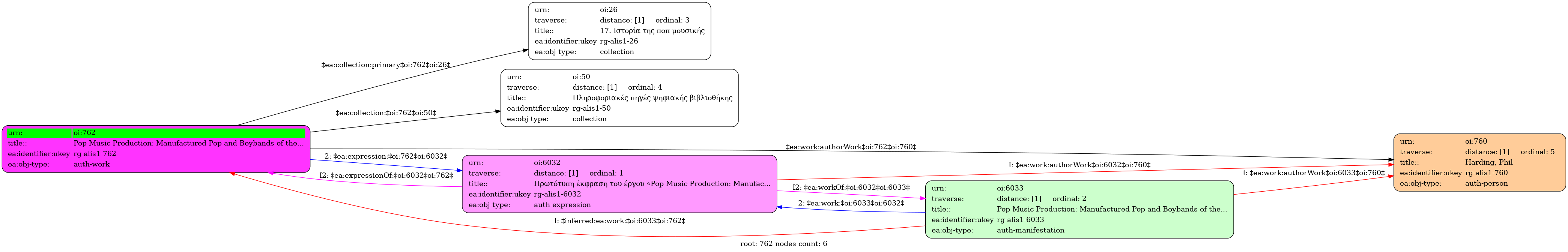Click the root node title 'Pop Music Production: Manufactured Pop and Boybands of the...'
The width and height of the screenshot is (1568, 252).
point(189,143)
